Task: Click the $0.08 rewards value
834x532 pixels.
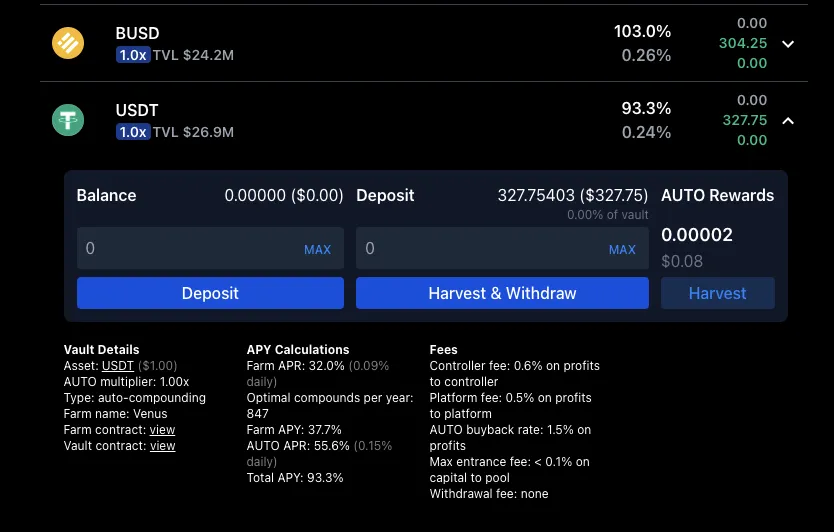Action: 682,261
